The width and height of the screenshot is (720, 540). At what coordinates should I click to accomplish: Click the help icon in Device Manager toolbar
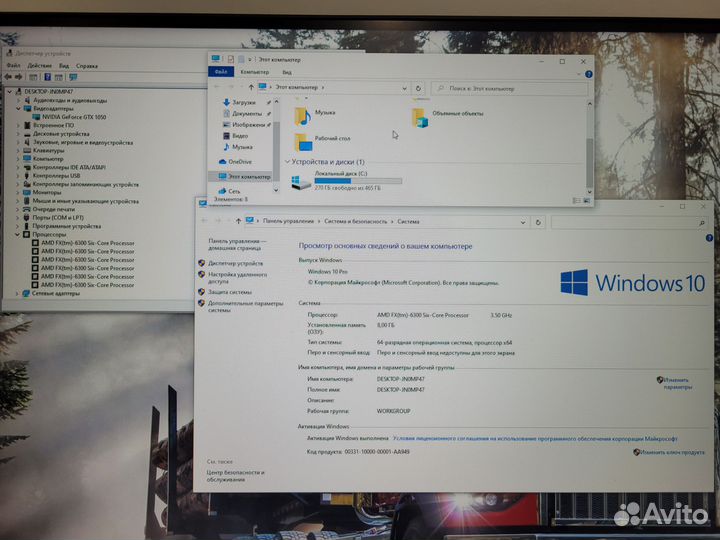(47, 77)
